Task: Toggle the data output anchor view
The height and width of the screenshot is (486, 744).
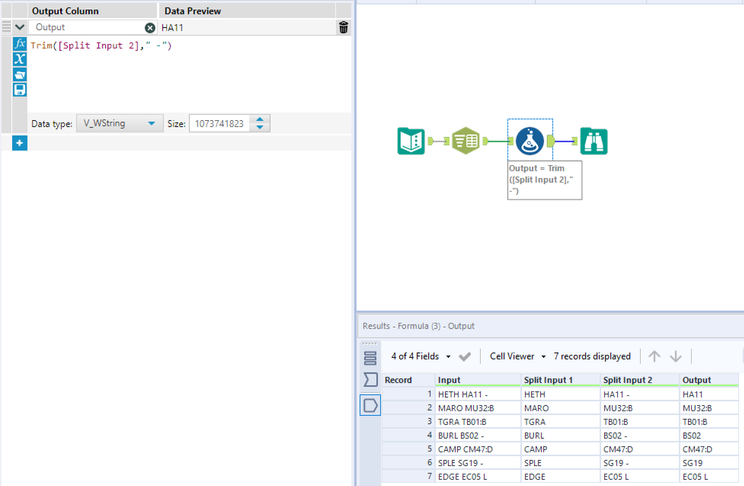Action: (x=370, y=405)
